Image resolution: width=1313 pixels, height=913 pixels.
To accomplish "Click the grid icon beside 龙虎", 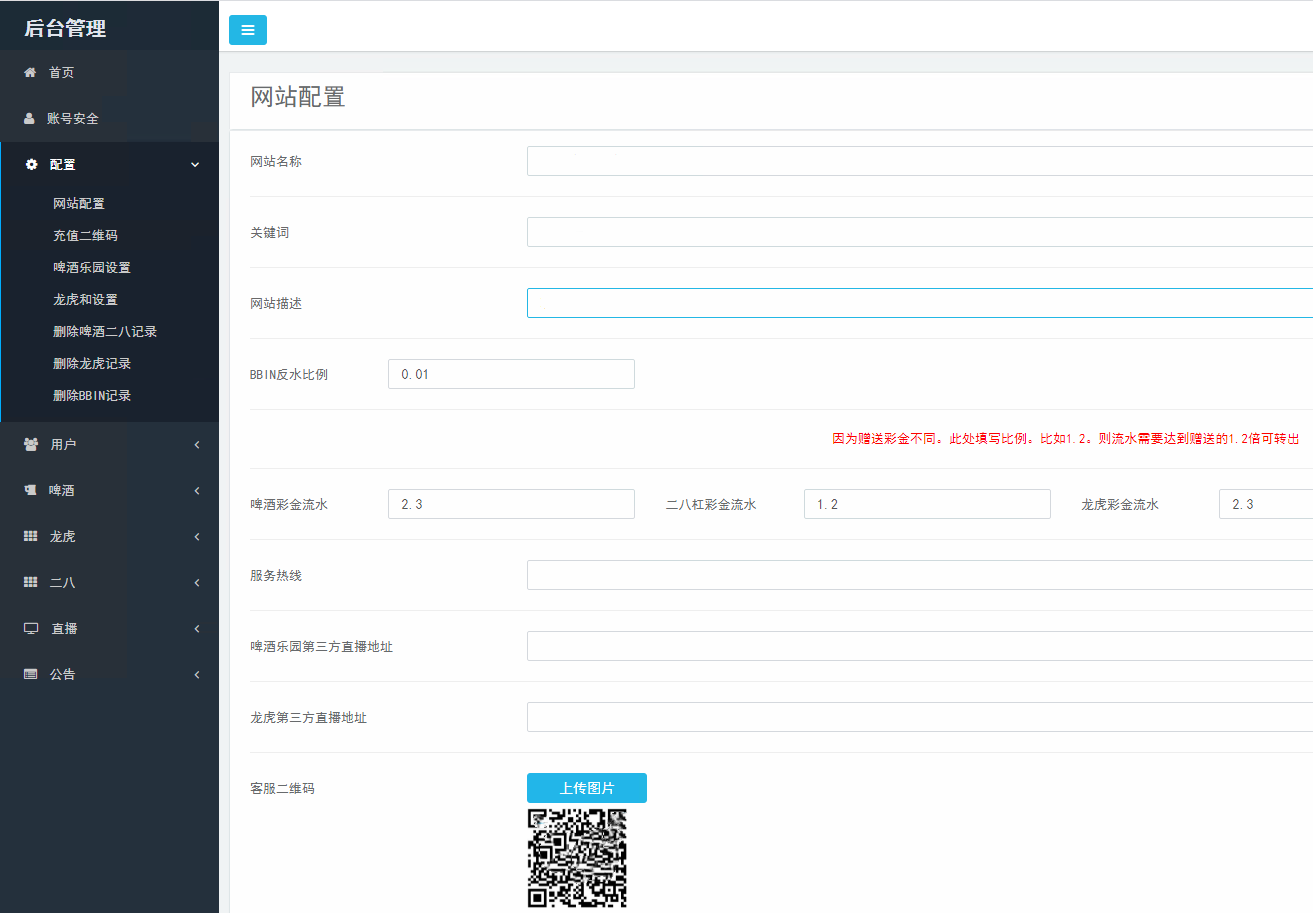I will tap(31, 536).
